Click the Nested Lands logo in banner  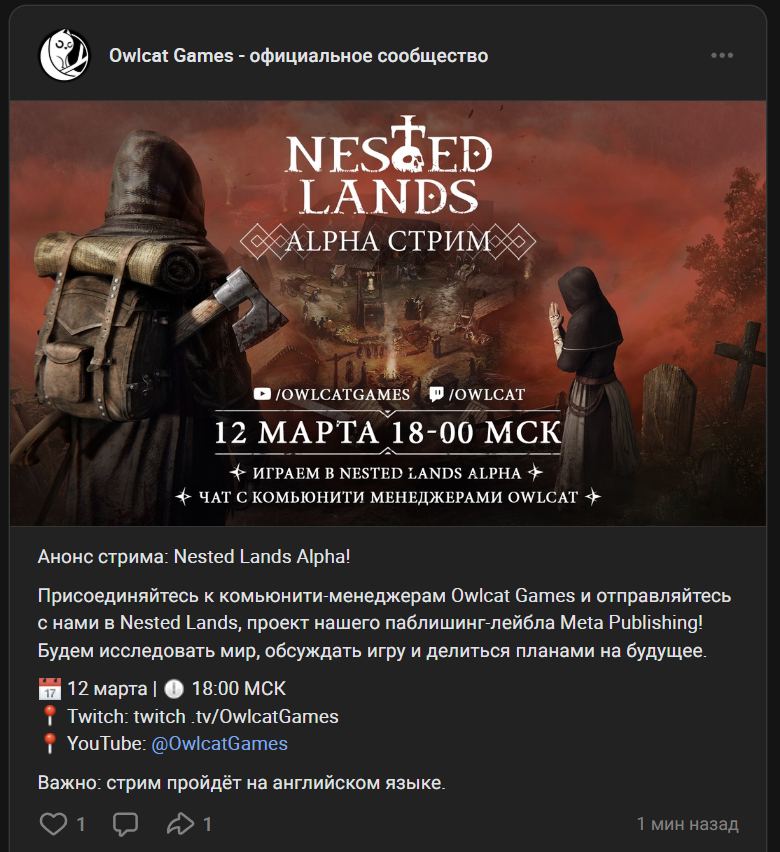pos(388,165)
